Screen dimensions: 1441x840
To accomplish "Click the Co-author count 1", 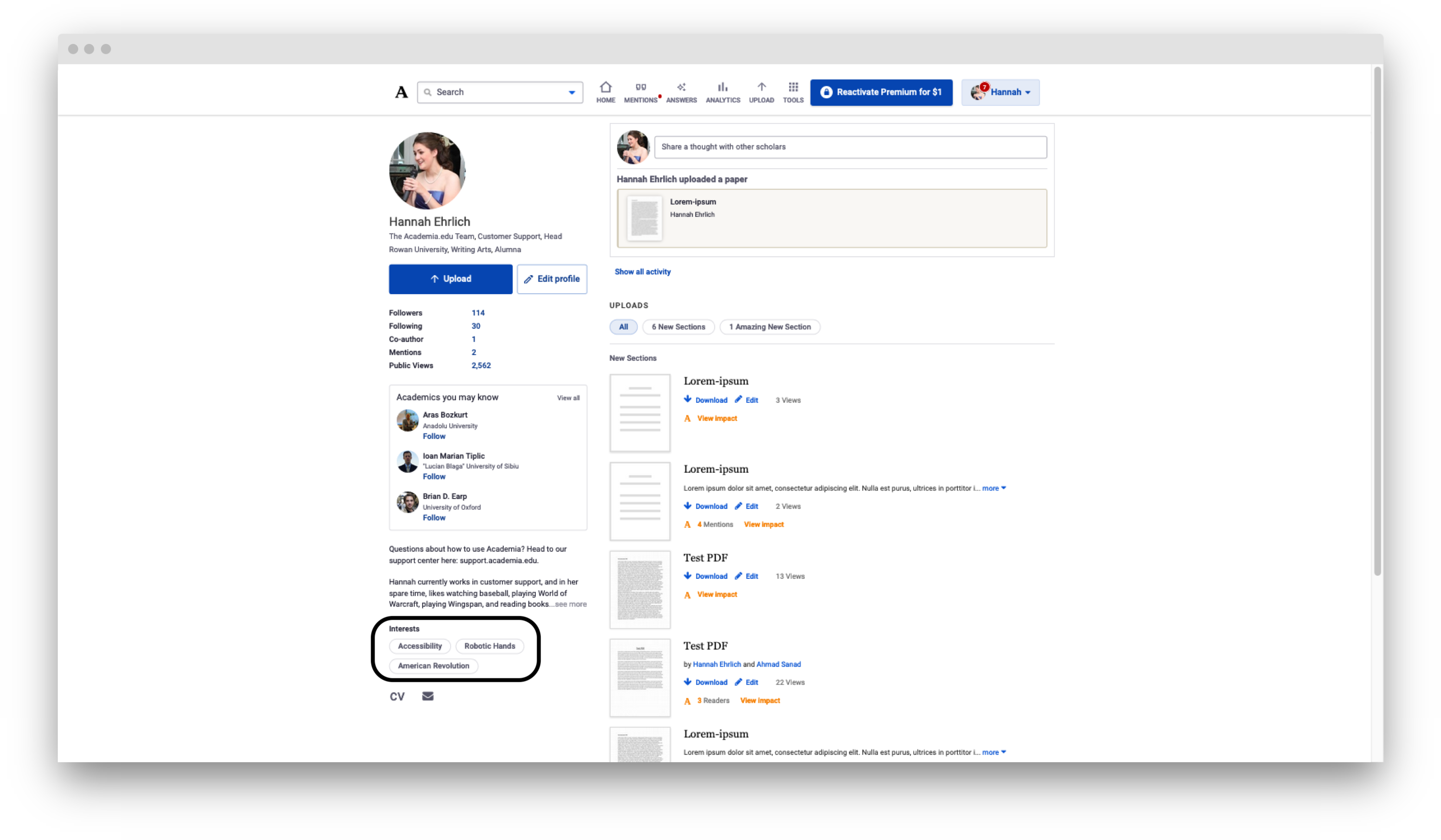I will 474,339.
